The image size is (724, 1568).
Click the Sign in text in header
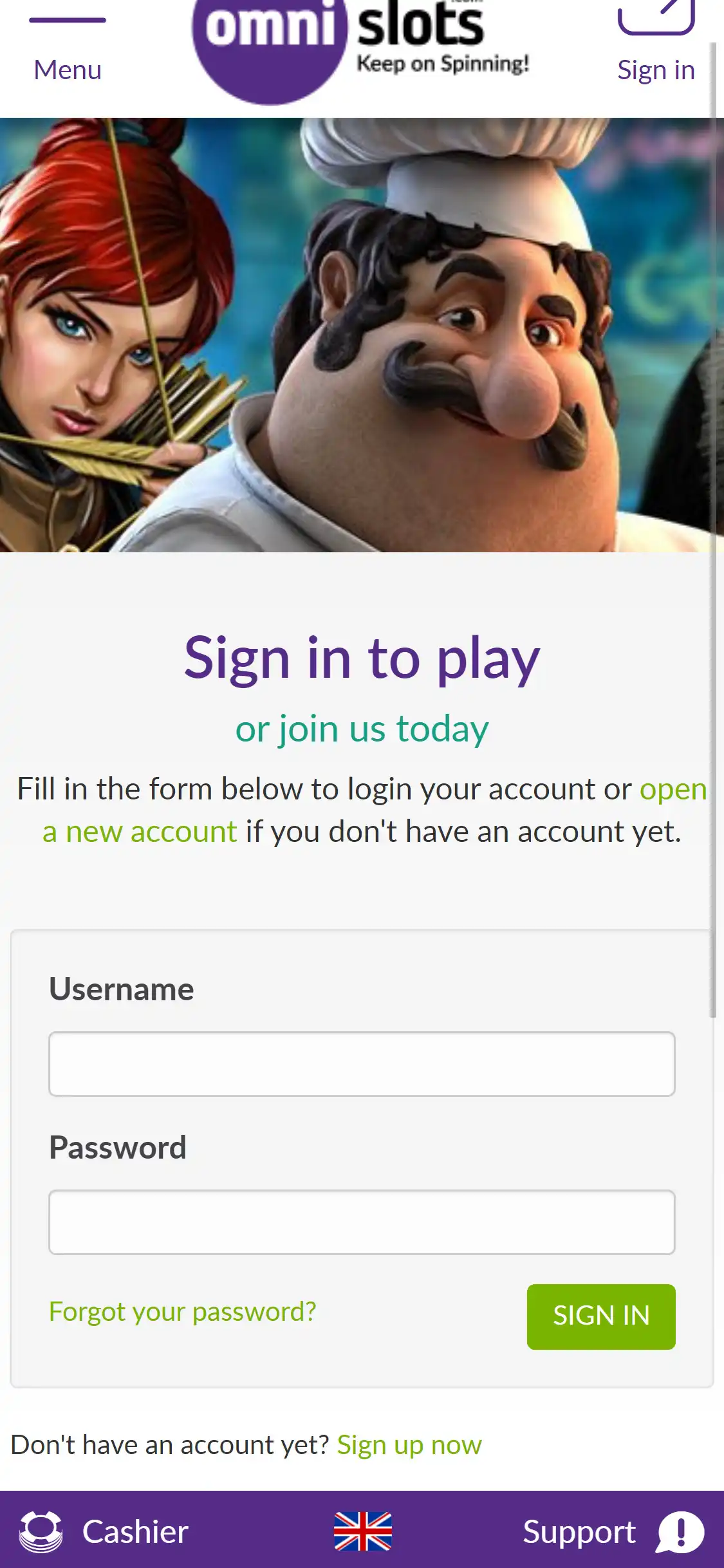656,70
